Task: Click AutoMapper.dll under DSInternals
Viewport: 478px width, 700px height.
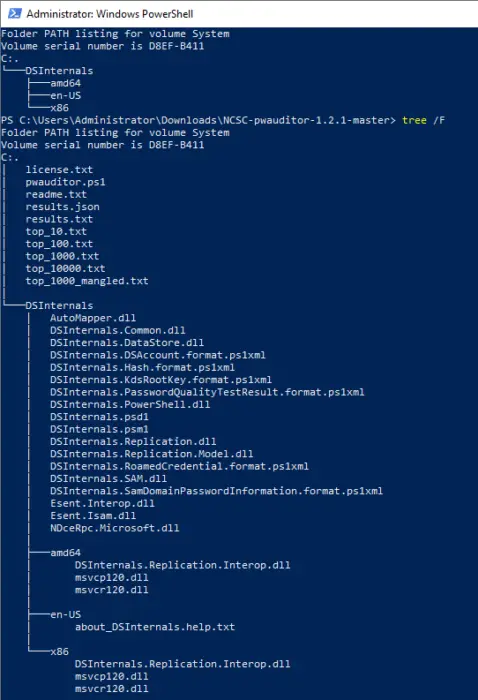Action: click(93, 318)
